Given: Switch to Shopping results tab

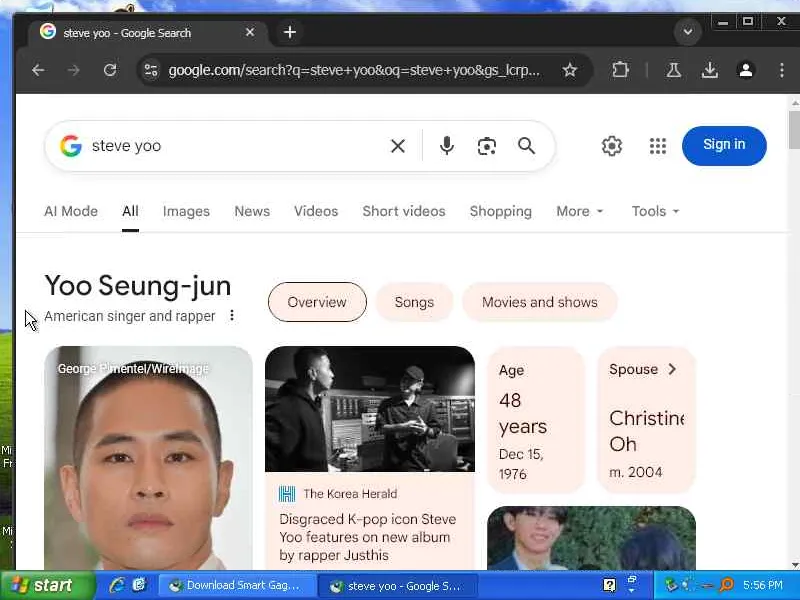Looking at the screenshot, I should [501, 211].
